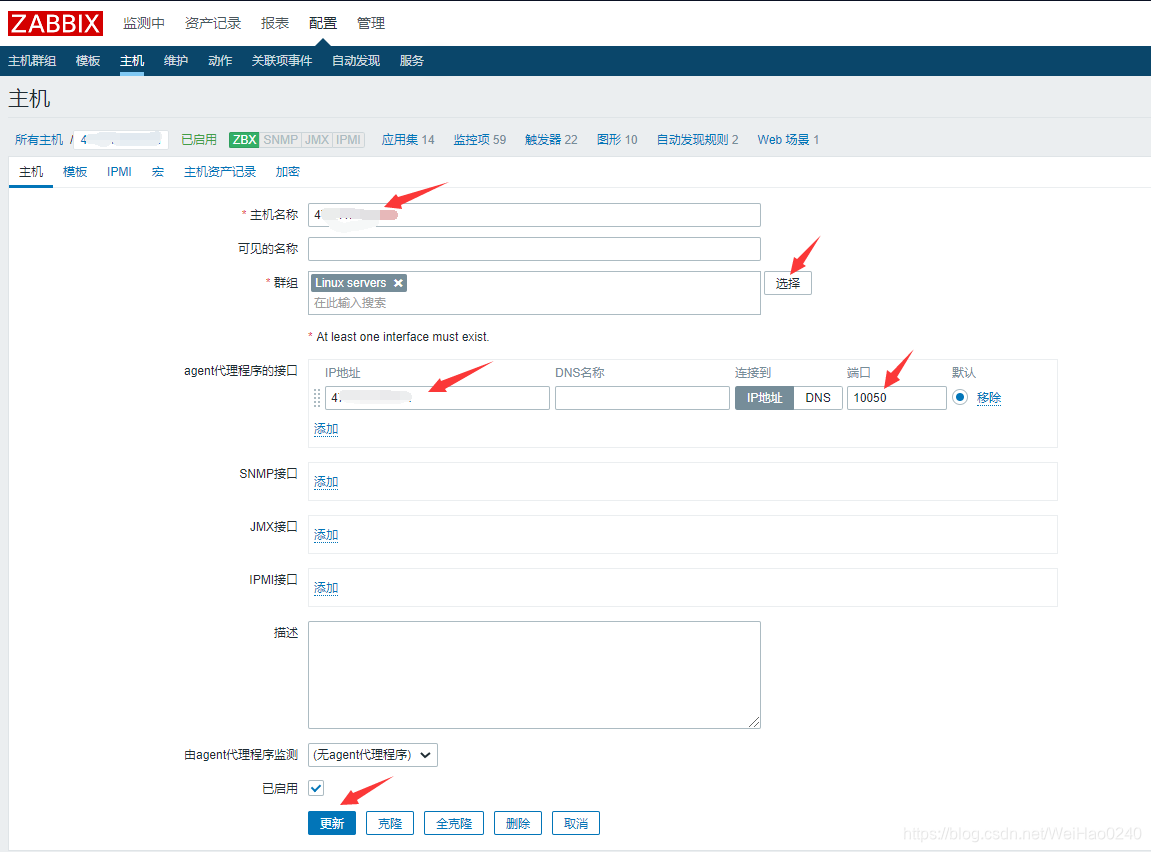Focus the group search field 在此输入搜索

(x=534, y=303)
